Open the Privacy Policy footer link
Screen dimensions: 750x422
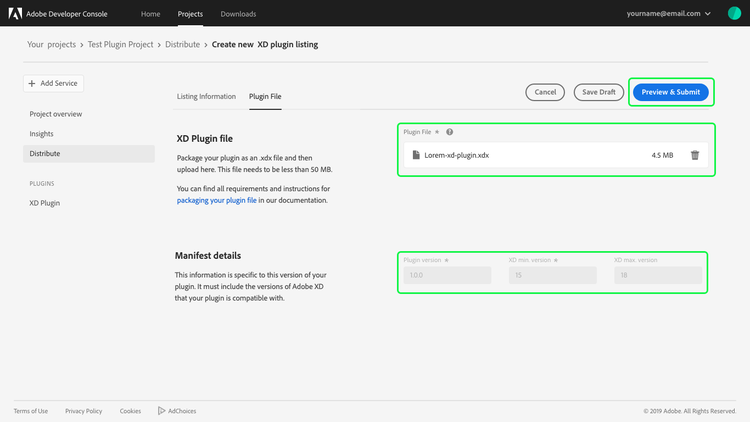84,411
